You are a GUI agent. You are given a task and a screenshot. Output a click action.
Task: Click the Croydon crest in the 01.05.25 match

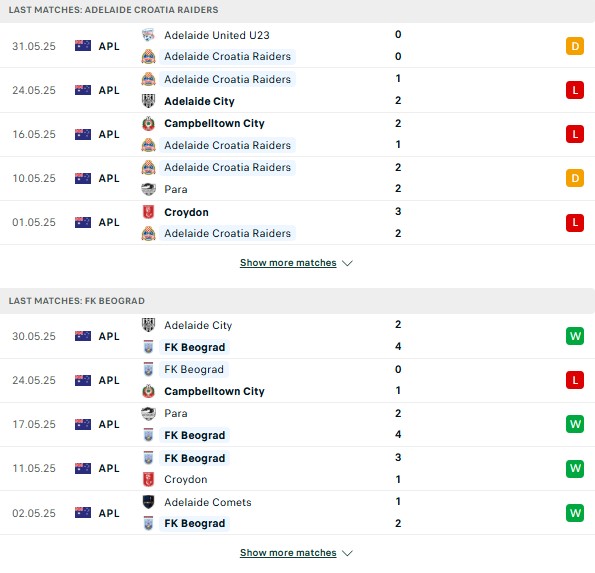[x=148, y=212]
